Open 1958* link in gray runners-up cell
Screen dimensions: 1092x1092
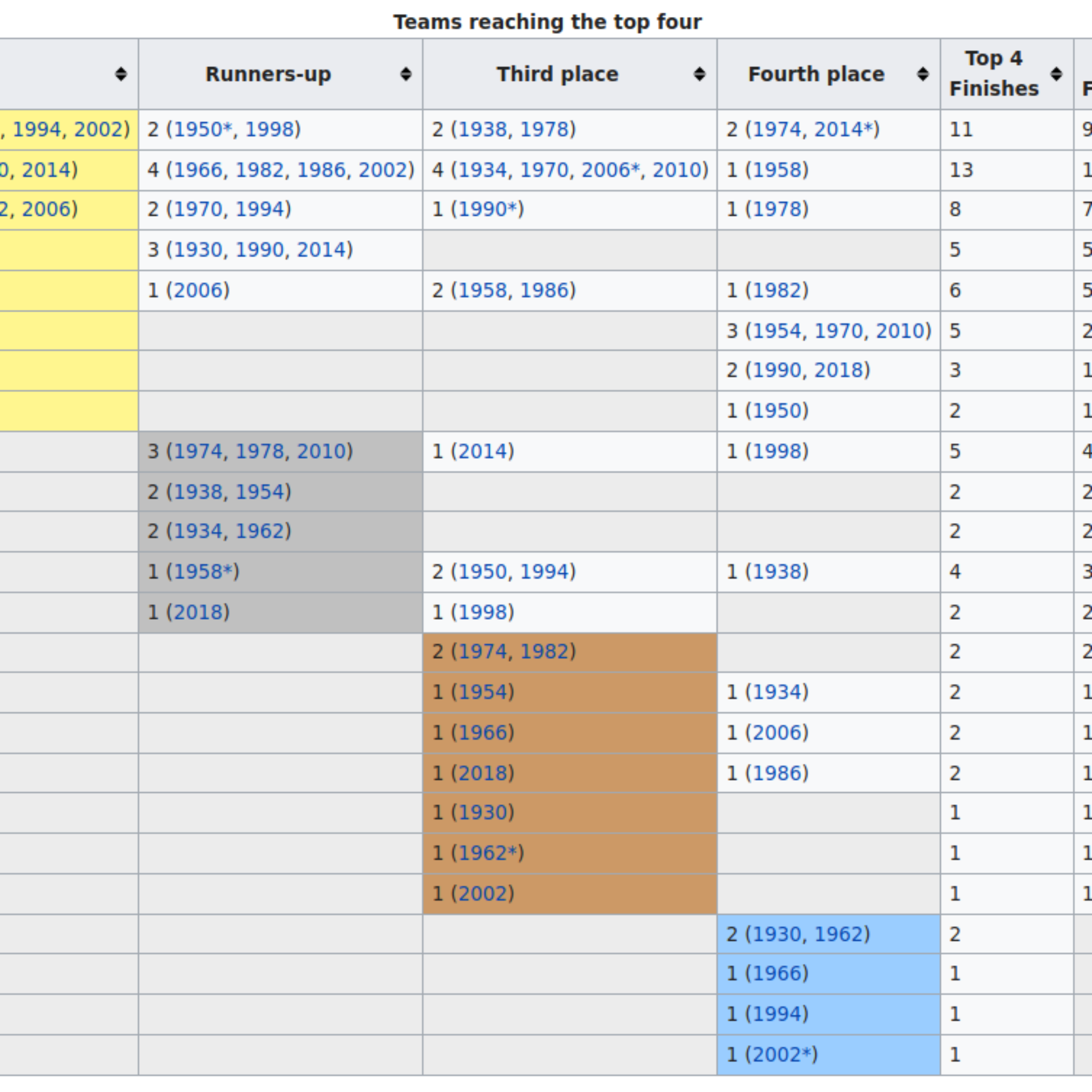point(203,572)
